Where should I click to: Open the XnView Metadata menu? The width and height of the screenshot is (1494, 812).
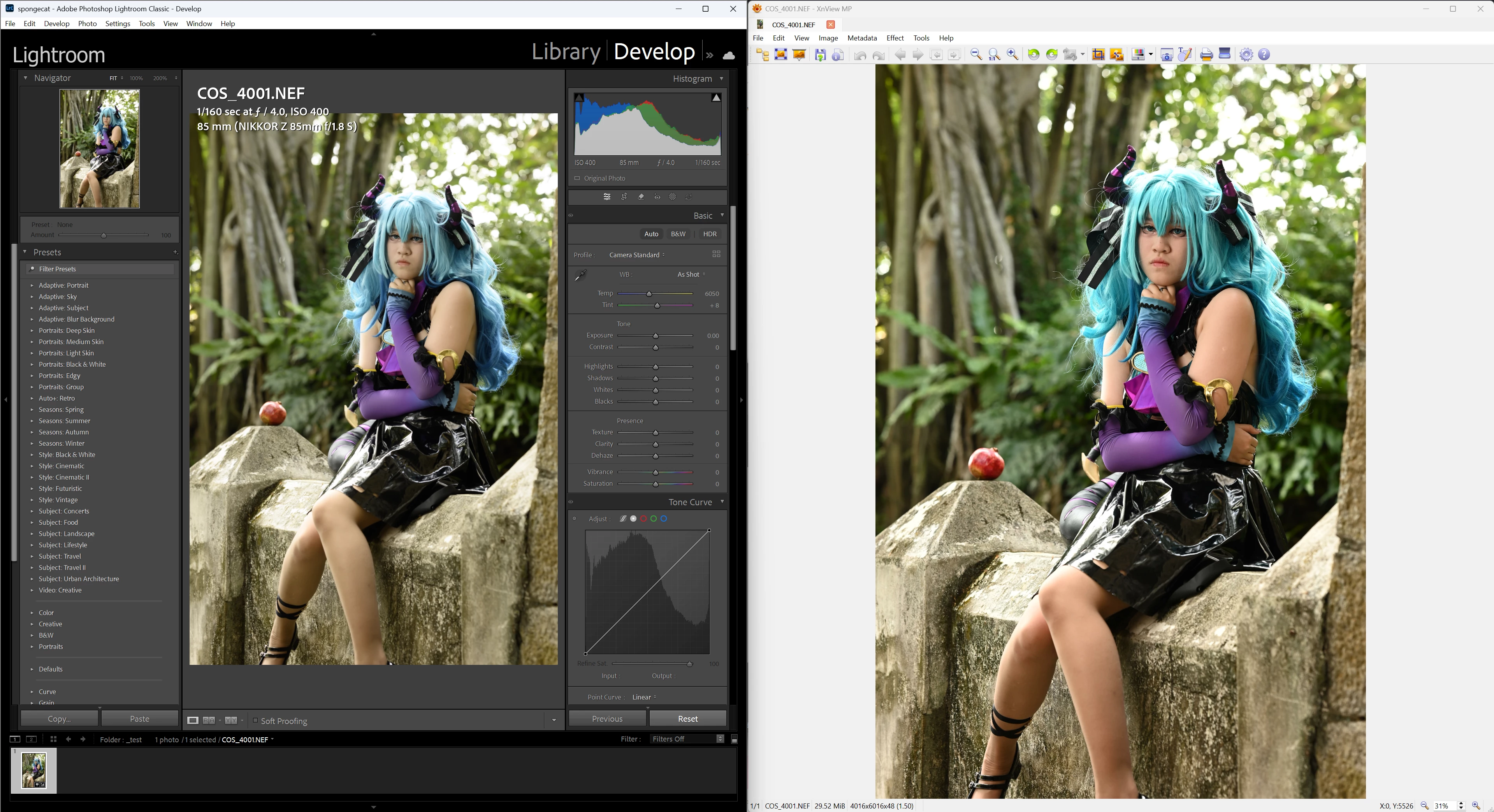pos(862,38)
